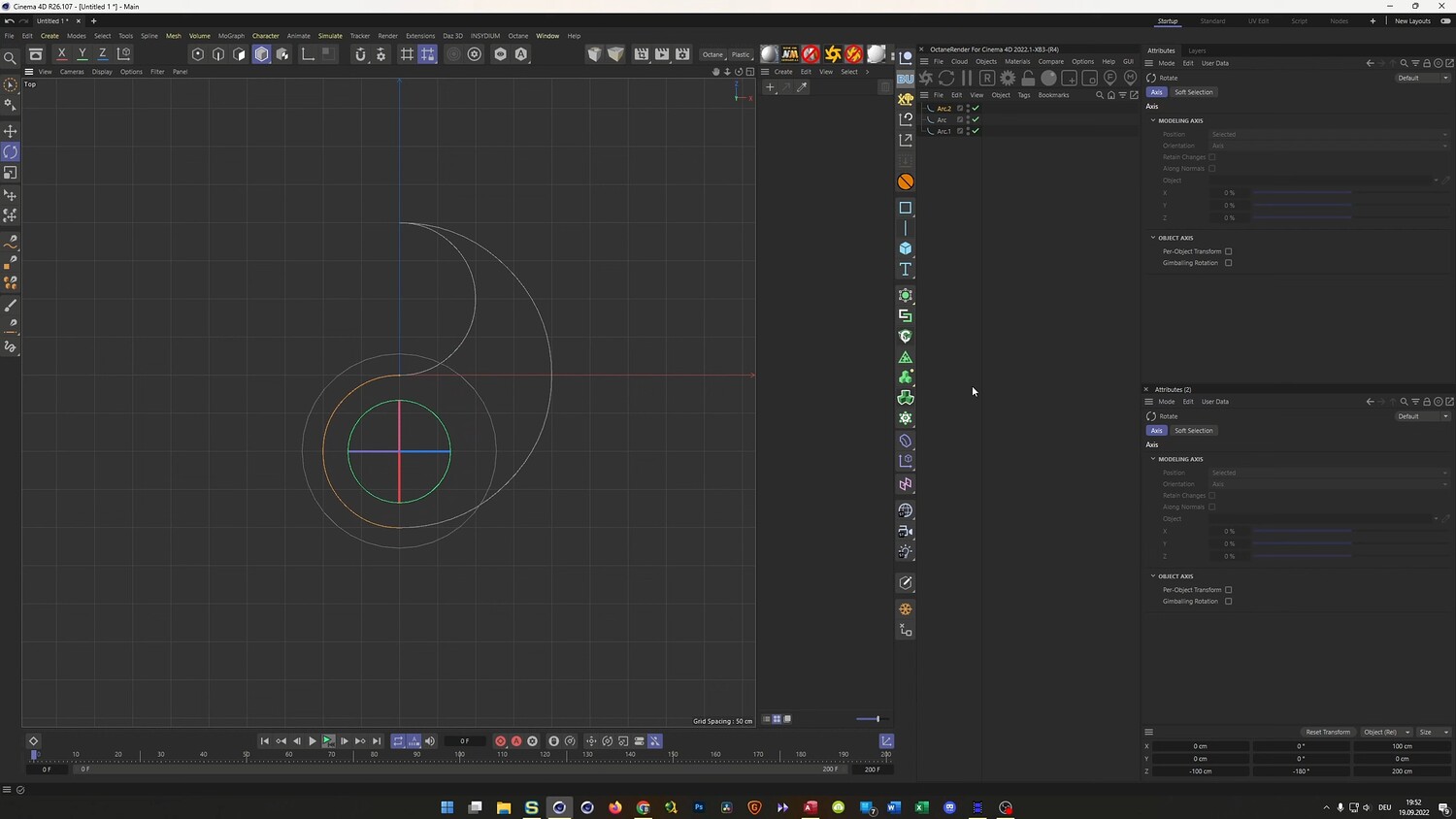Open the Simulate menu
1456x819 pixels.
(330, 36)
